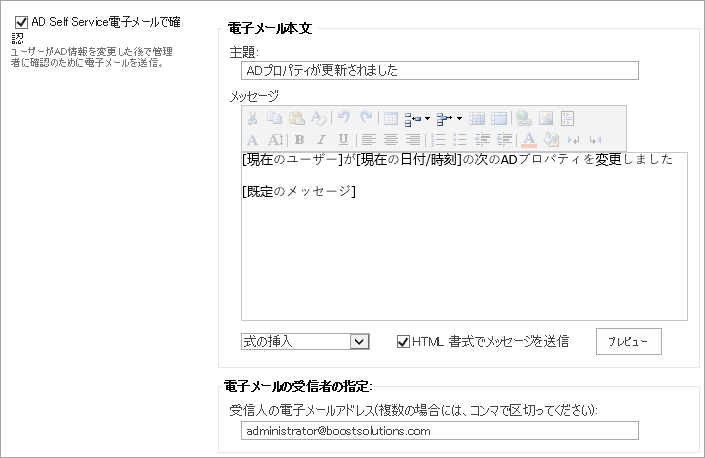The image size is (705, 458).
Task: Increase the paragraph indent
Action: (504, 140)
